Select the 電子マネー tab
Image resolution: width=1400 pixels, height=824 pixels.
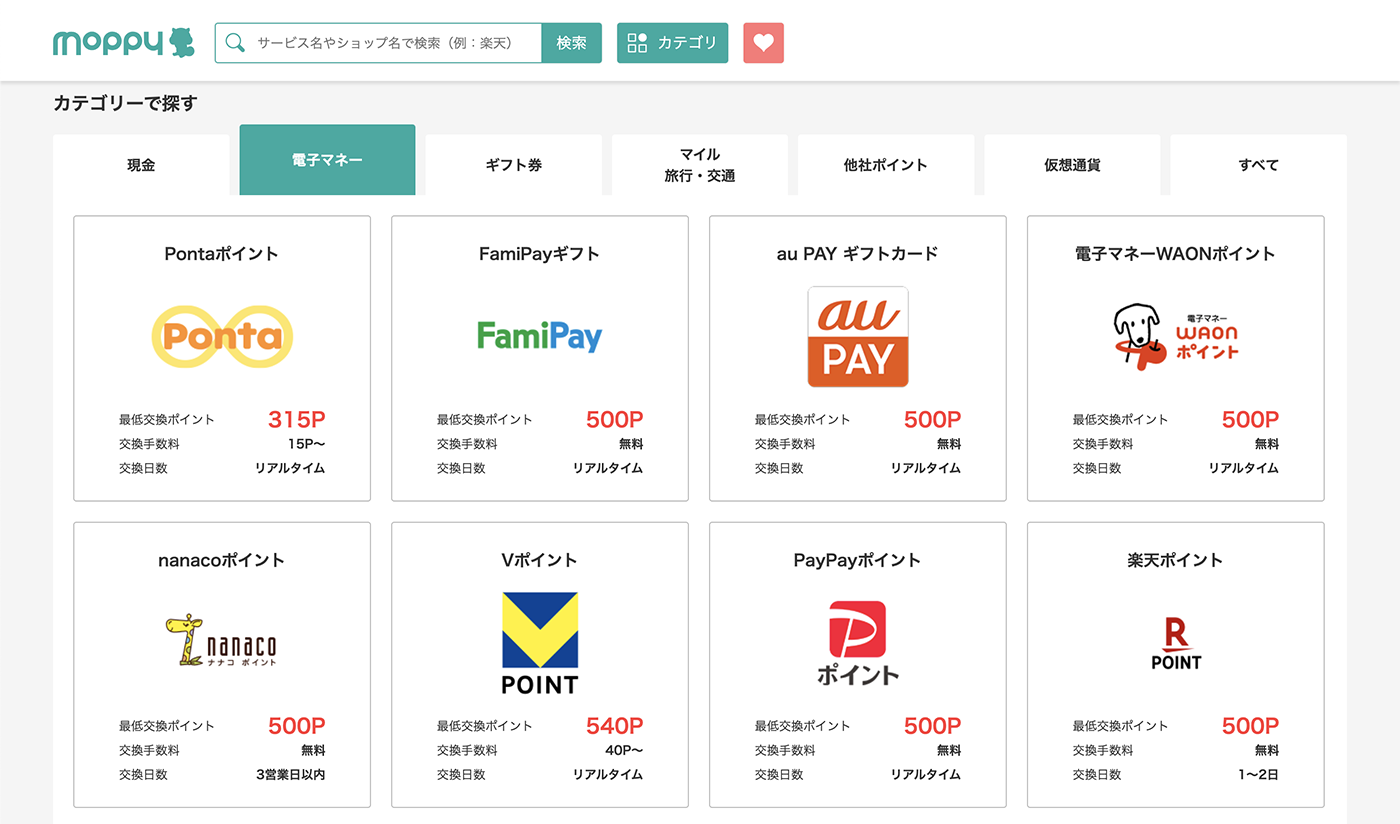(x=327, y=160)
